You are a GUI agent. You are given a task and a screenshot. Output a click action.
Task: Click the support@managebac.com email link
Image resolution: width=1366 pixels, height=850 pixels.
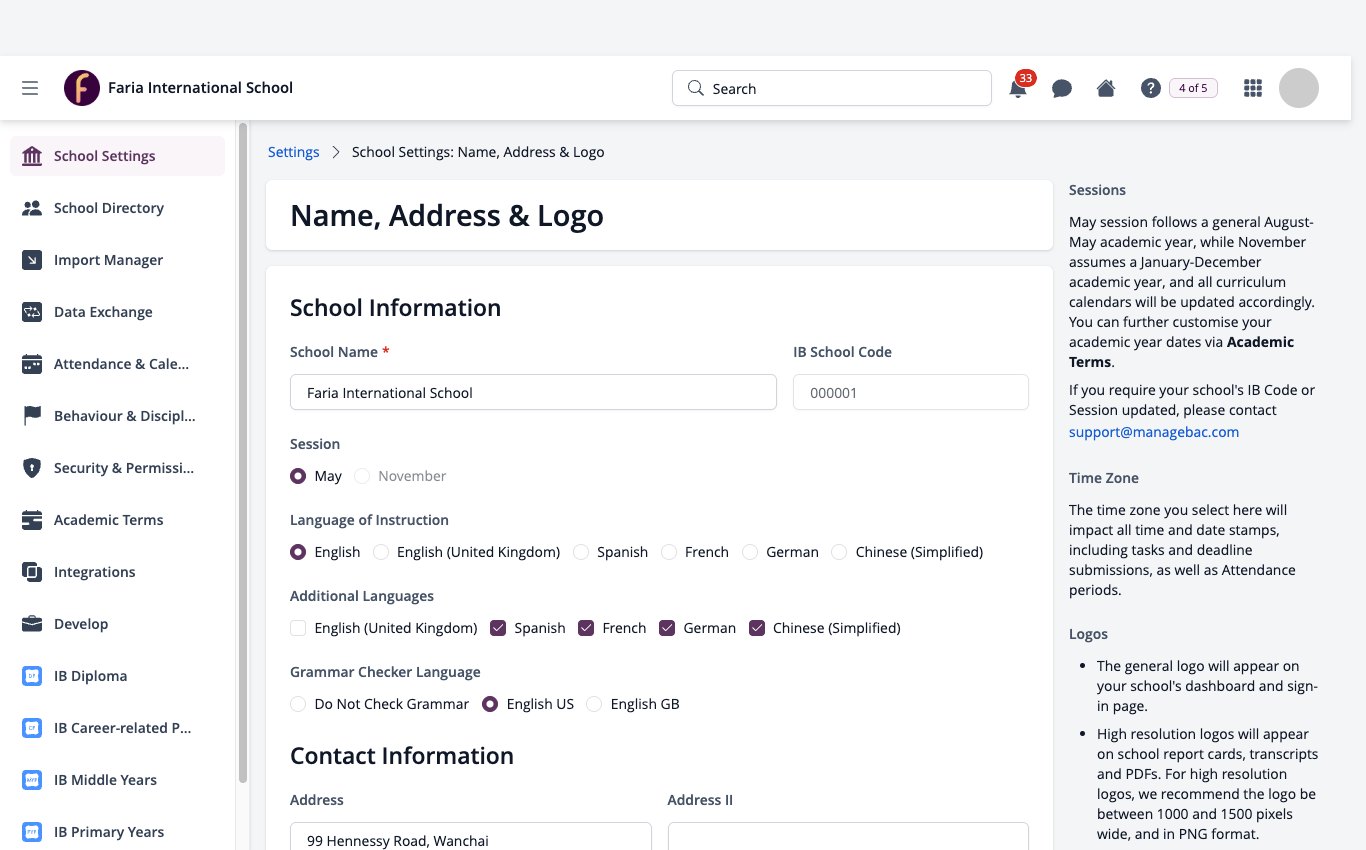click(1154, 432)
